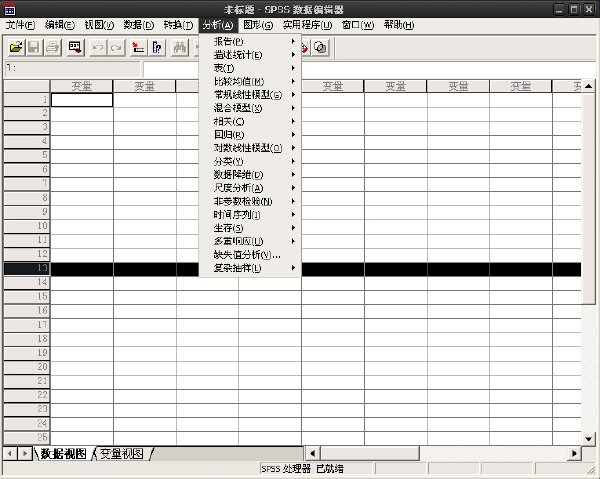This screenshot has width=600, height=479.
Task: Open the 文件(F) menu
Action: pos(20,25)
